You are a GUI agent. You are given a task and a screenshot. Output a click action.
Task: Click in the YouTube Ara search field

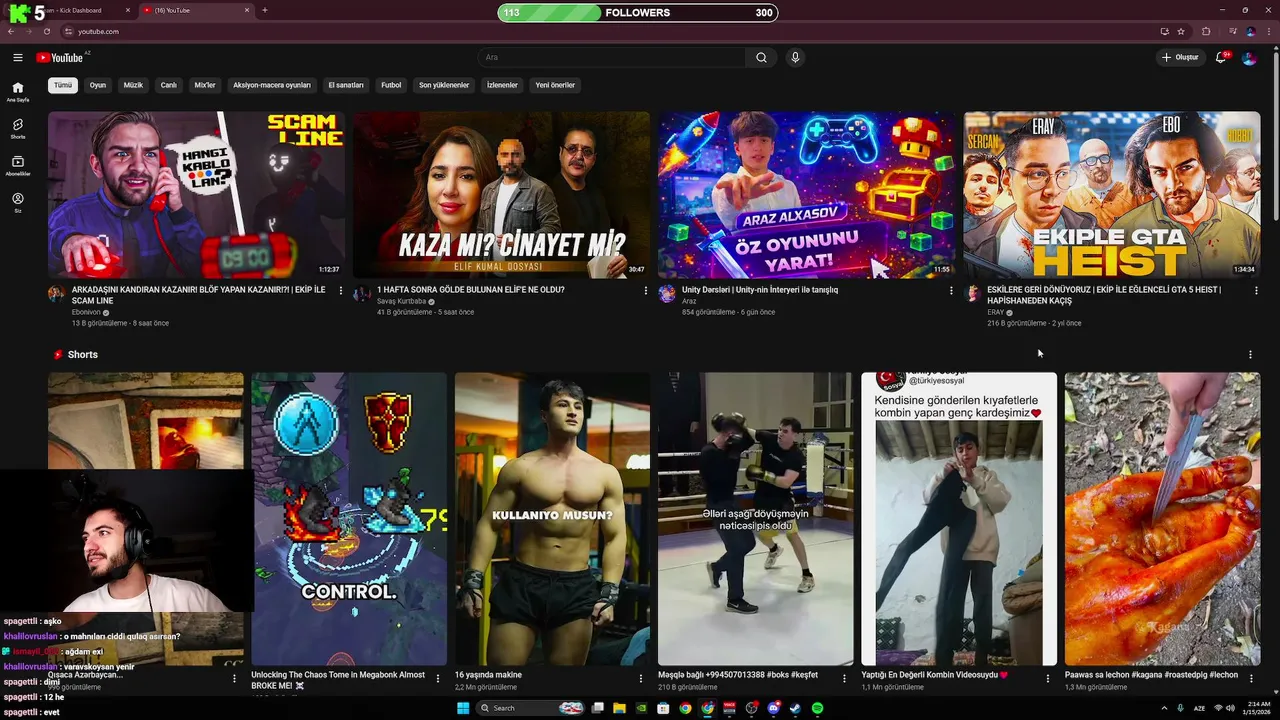point(611,57)
